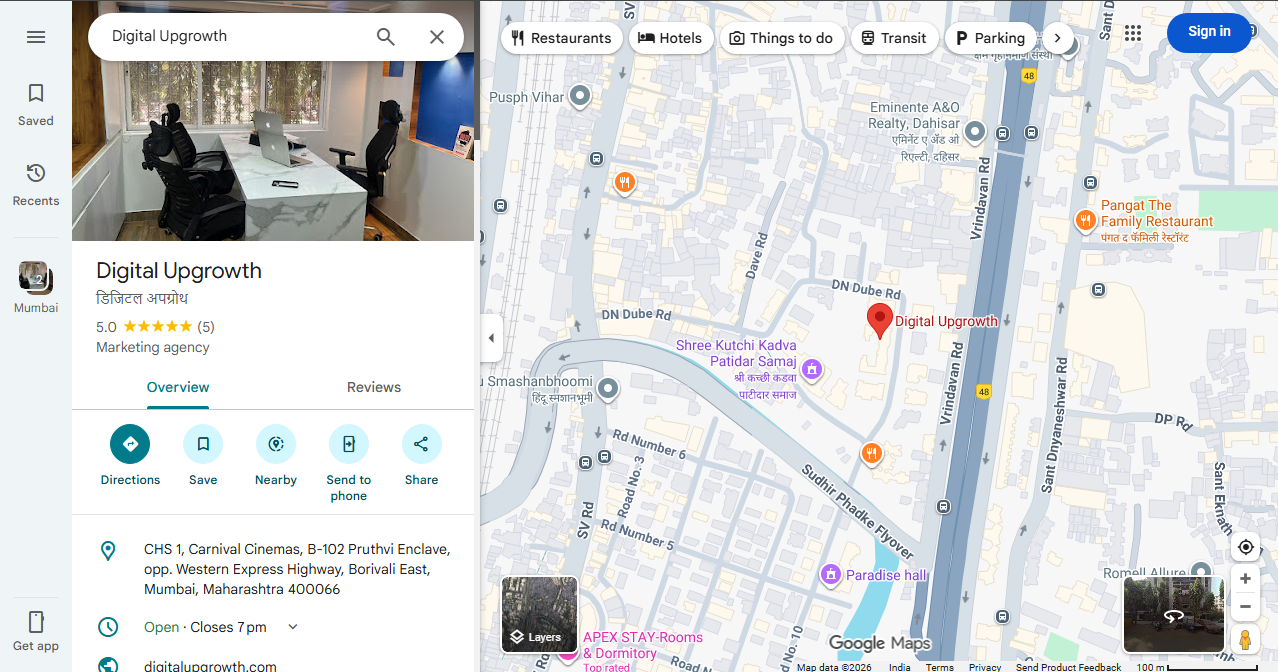
Task: Select the Directions icon
Action: coord(129,443)
